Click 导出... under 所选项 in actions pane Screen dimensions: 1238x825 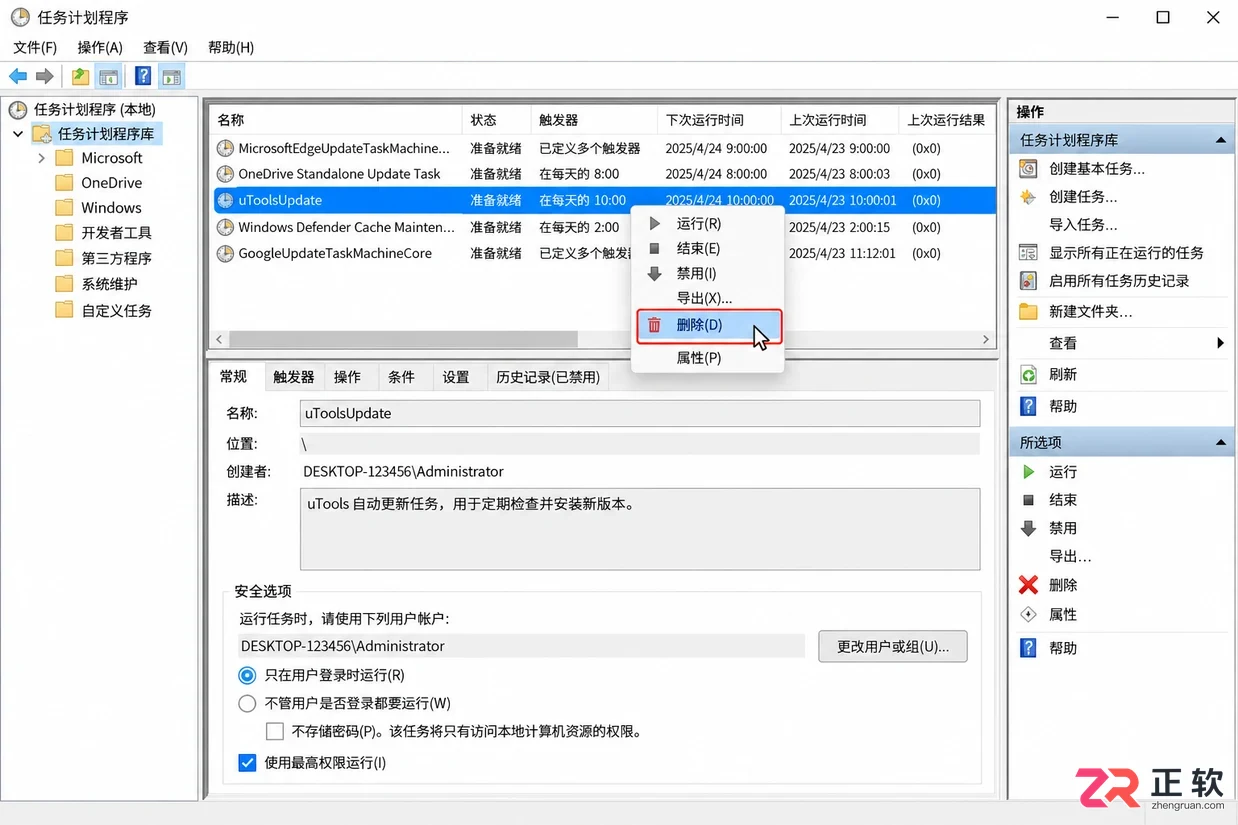pyautogui.click(x=1069, y=557)
